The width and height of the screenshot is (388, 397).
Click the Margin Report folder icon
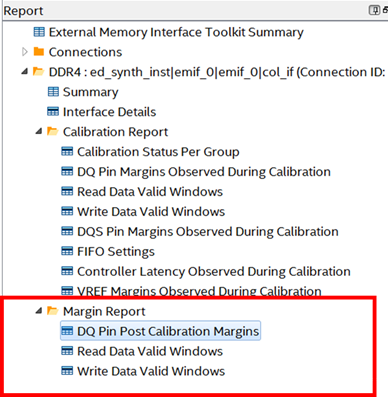click(x=53, y=311)
